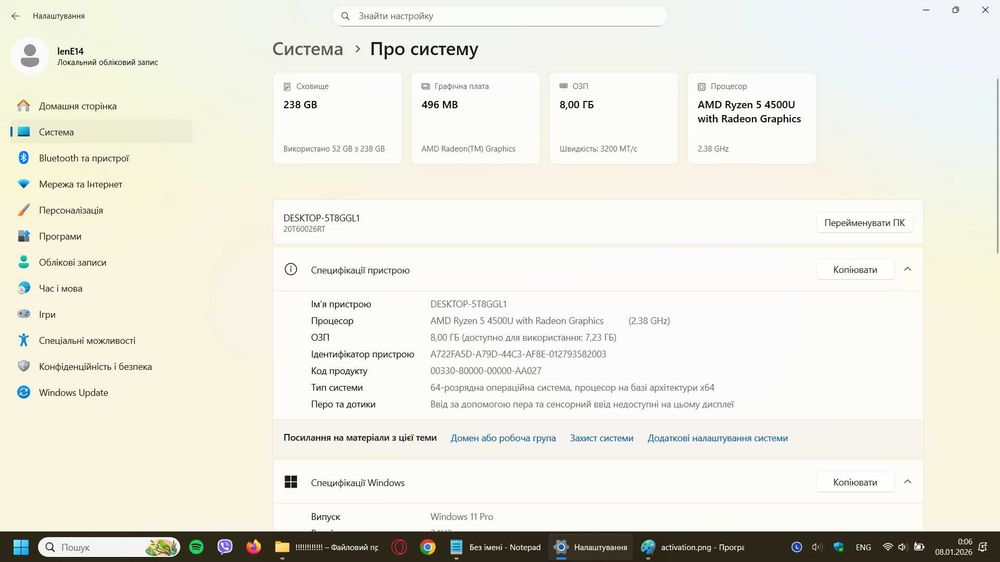Open the Програми section
Image resolution: width=1000 pixels, height=562 pixels.
[101, 237]
